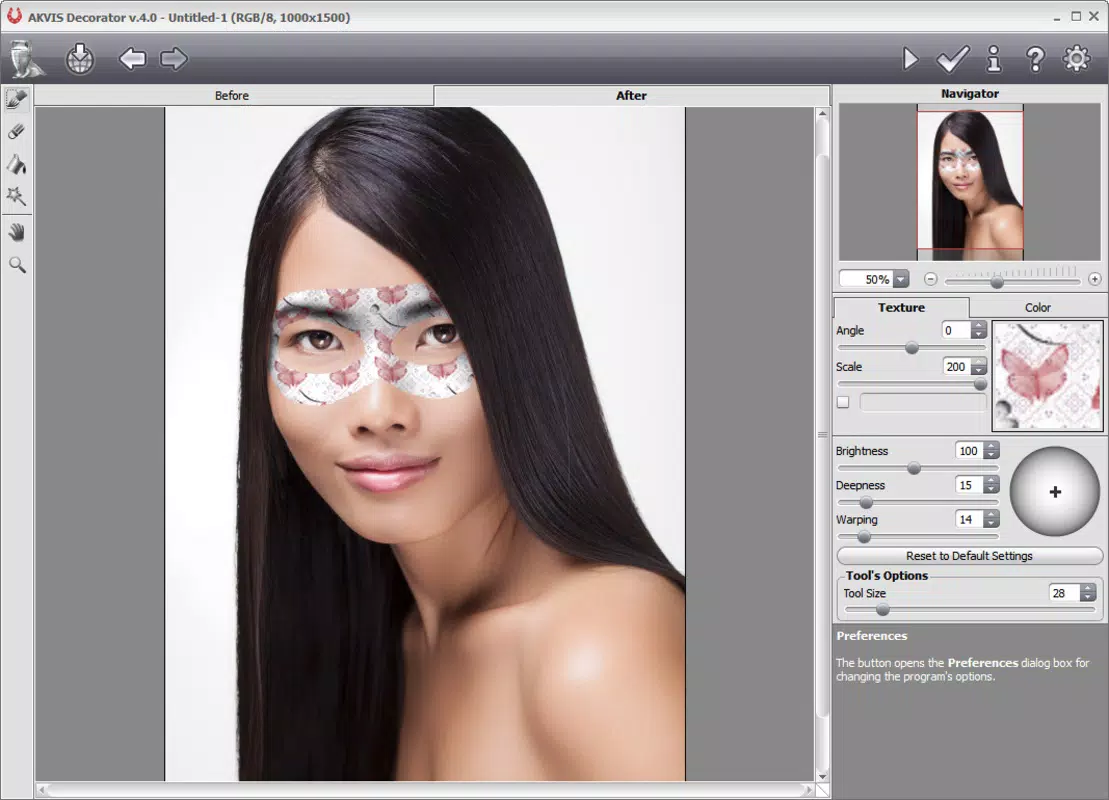Click the Brightness slider handle
The height and width of the screenshot is (800, 1109).
pyautogui.click(x=914, y=468)
